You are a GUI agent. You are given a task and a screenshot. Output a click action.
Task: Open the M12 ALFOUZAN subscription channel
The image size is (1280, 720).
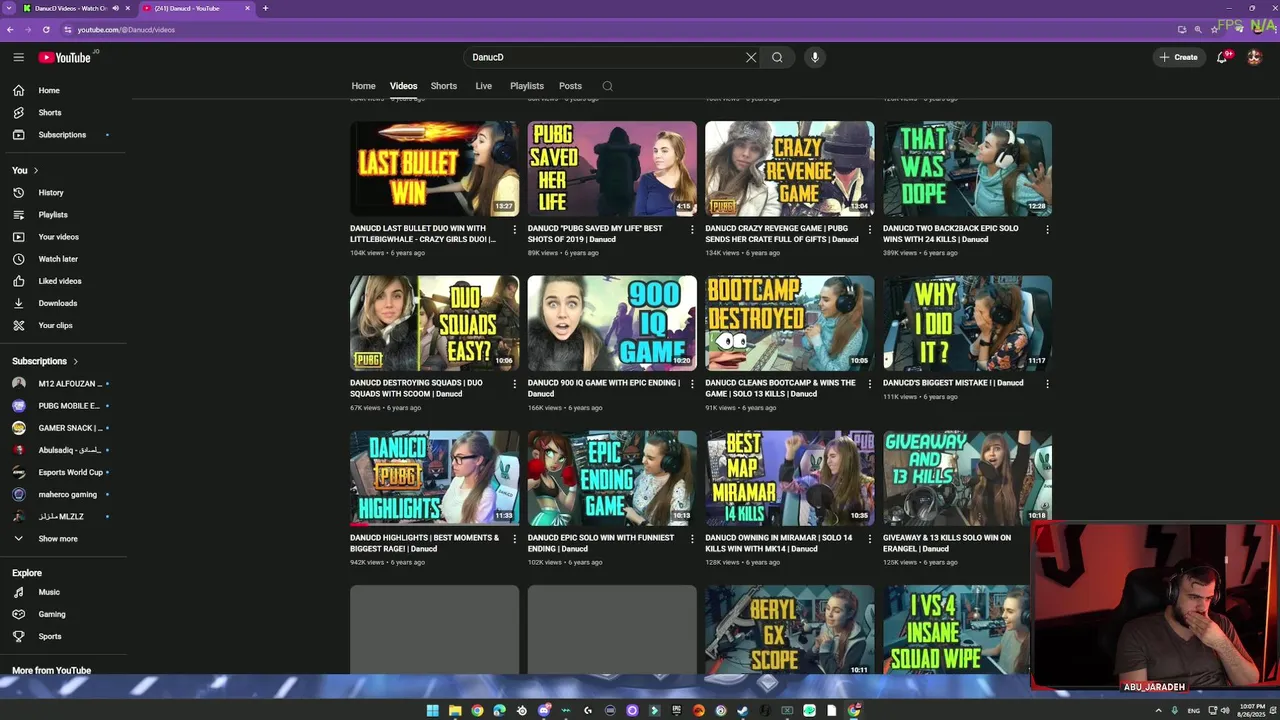(x=66, y=383)
